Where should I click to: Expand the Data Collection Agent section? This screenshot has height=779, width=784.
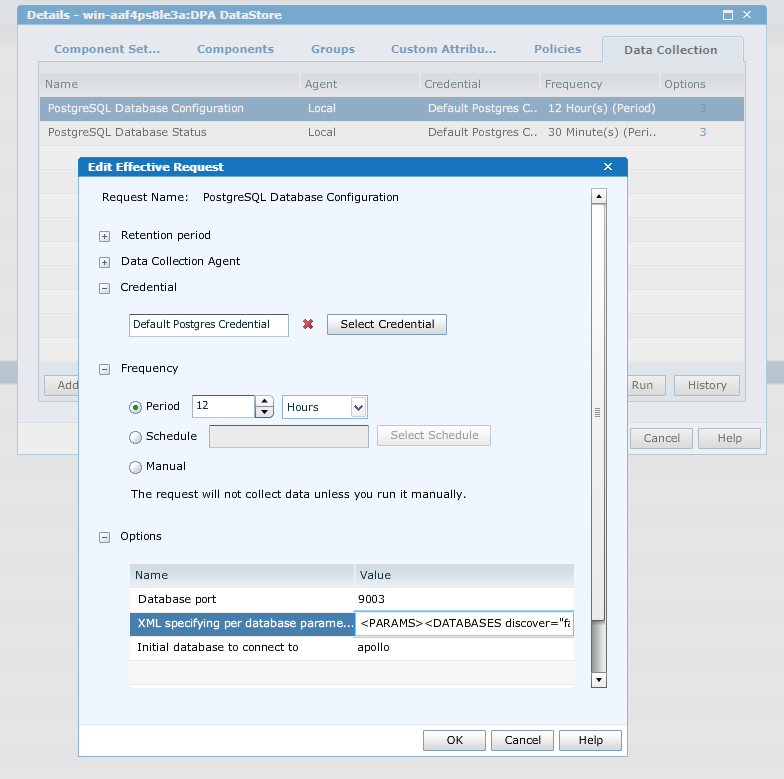pyautogui.click(x=104, y=262)
